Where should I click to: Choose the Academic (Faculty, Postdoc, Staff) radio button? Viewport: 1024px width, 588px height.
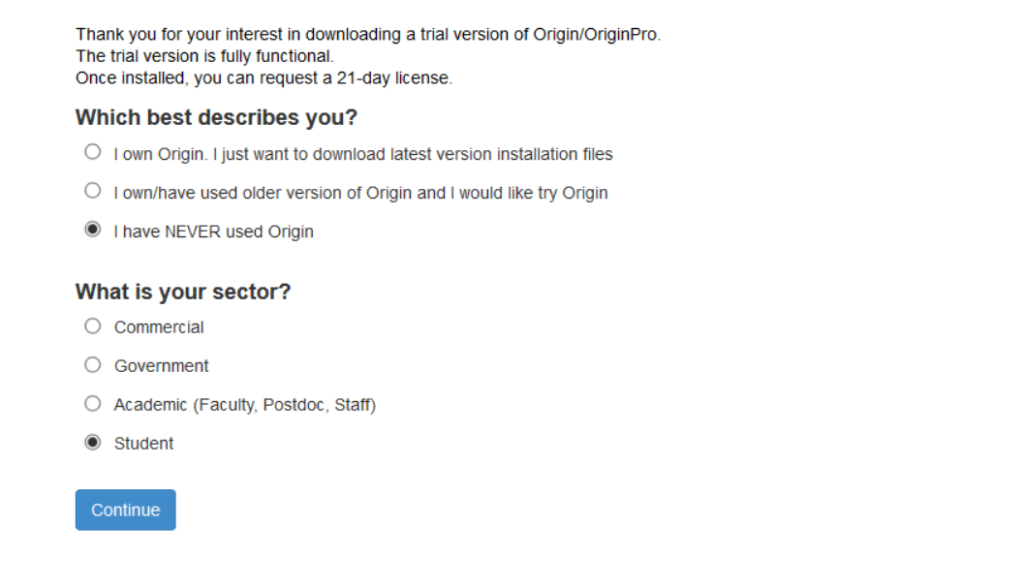tap(93, 404)
